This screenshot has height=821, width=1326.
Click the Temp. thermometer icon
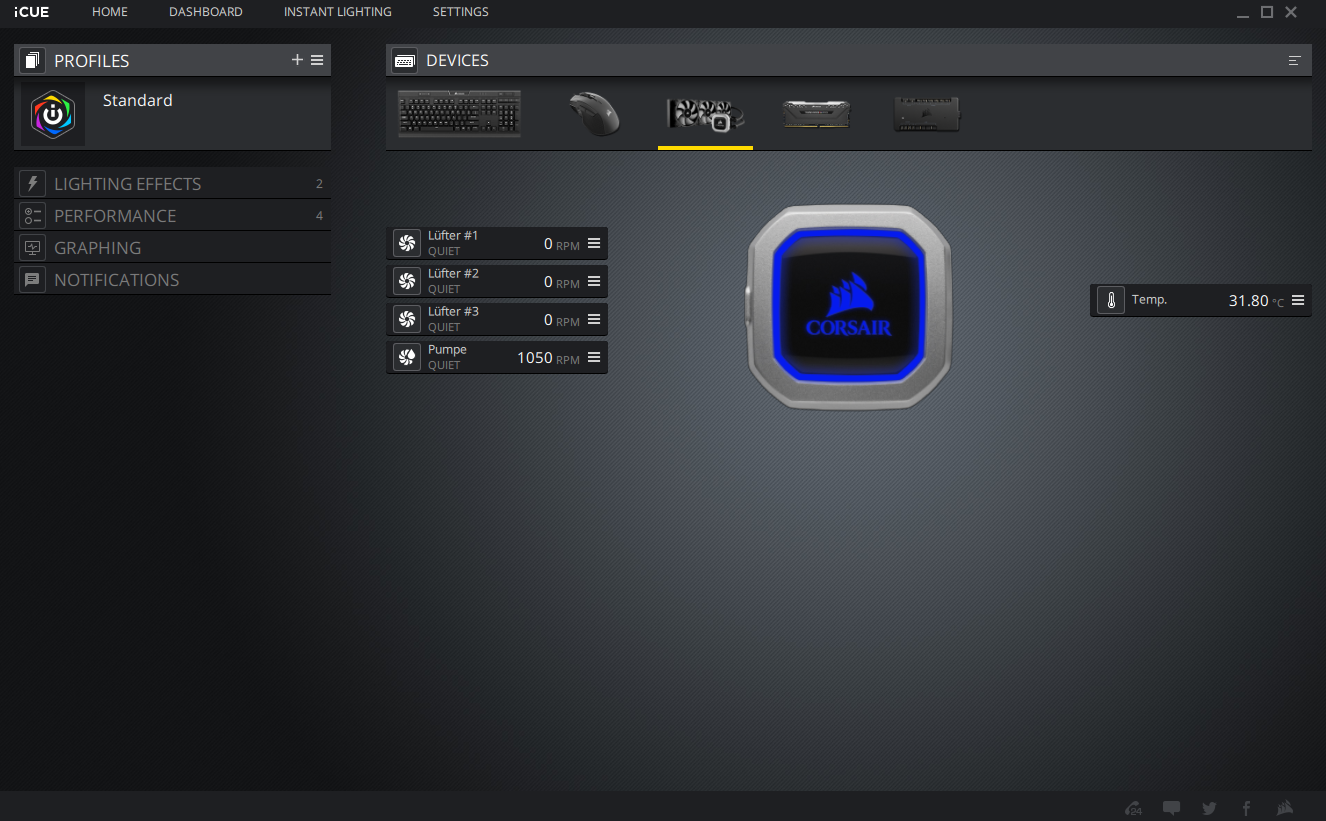(x=1111, y=300)
